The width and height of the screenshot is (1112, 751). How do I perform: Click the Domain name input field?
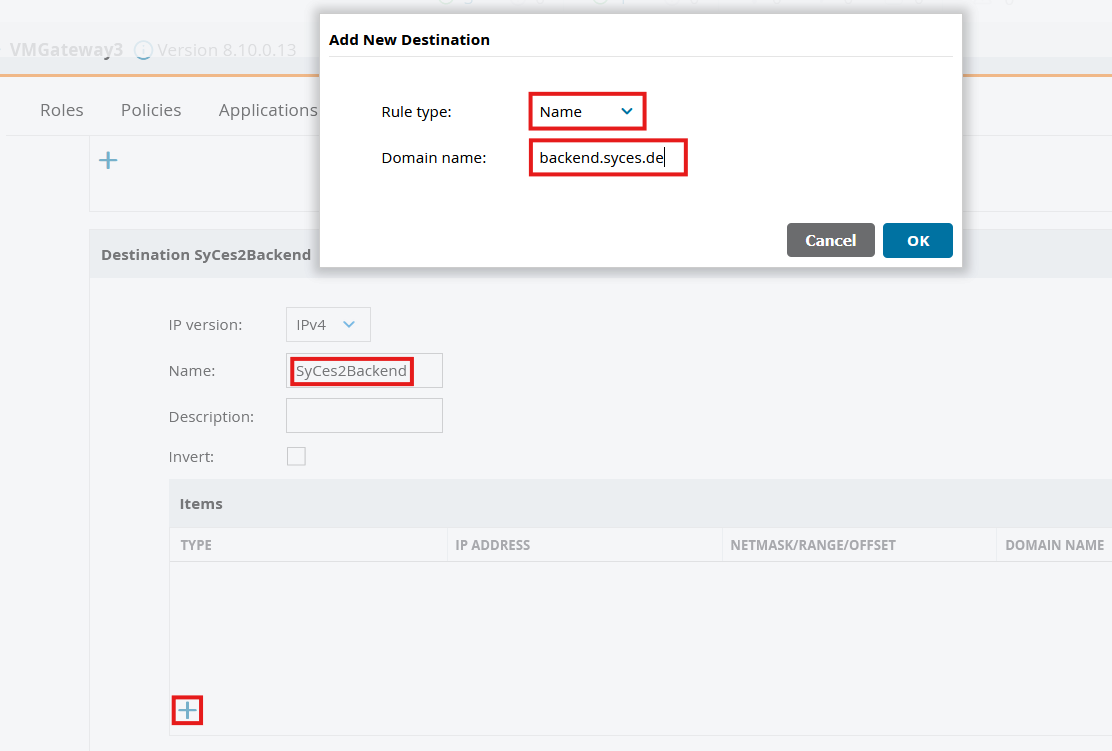point(608,158)
